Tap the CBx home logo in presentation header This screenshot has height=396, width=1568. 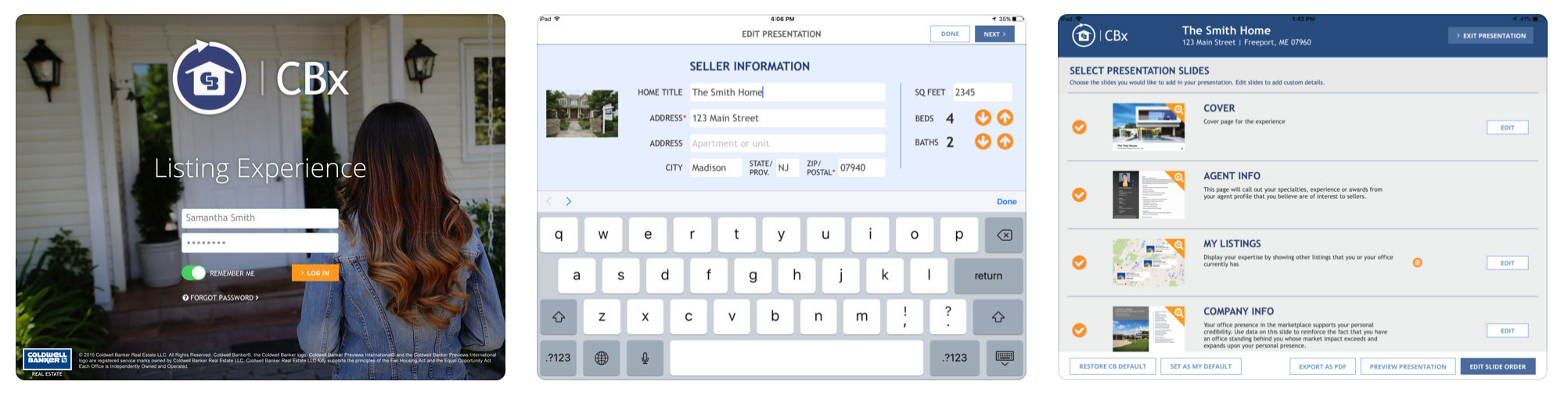click(1083, 35)
